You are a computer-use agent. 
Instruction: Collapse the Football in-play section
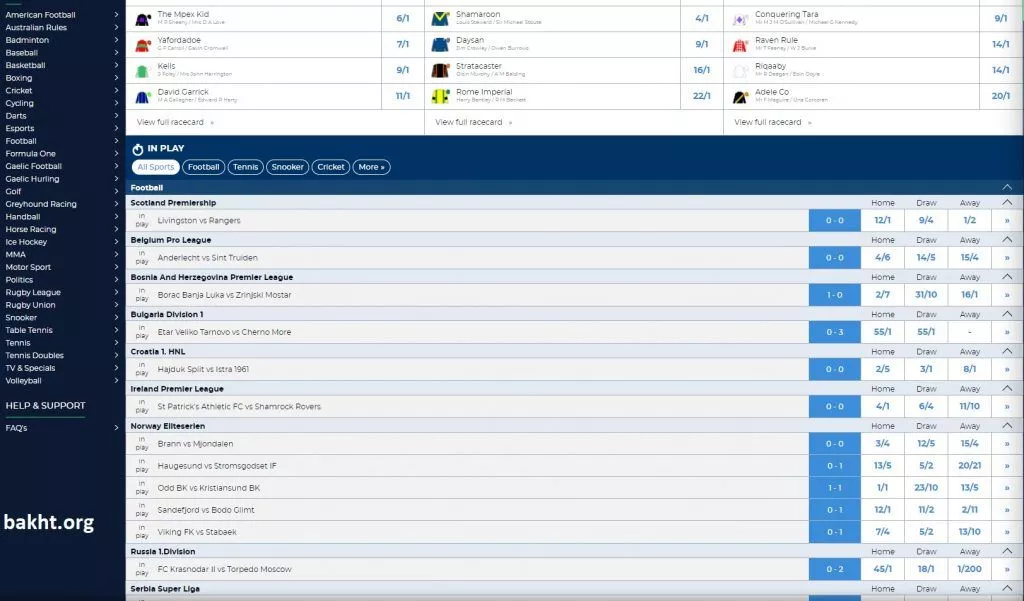coord(1007,187)
